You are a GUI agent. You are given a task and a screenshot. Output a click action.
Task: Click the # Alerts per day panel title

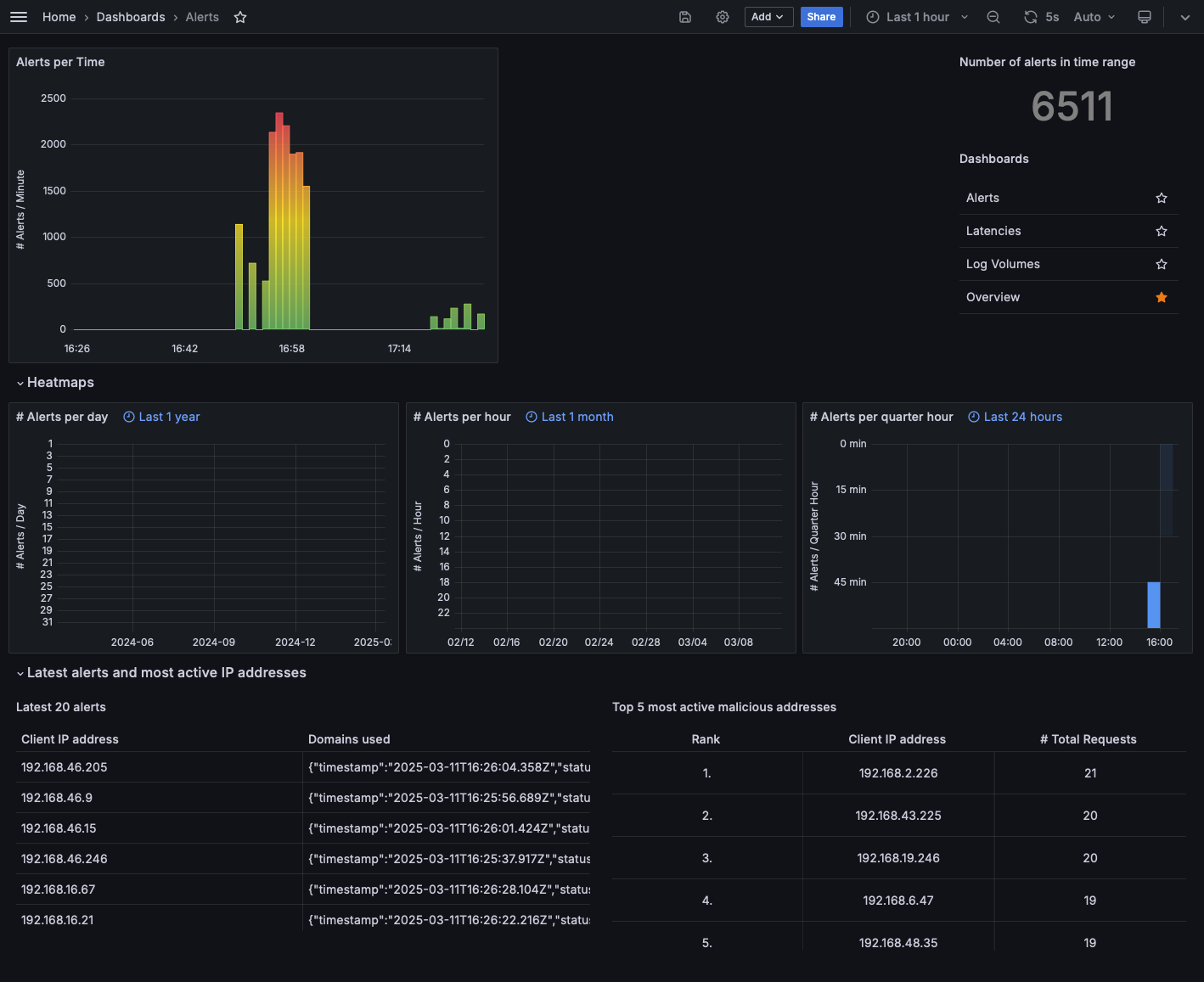click(62, 417)
